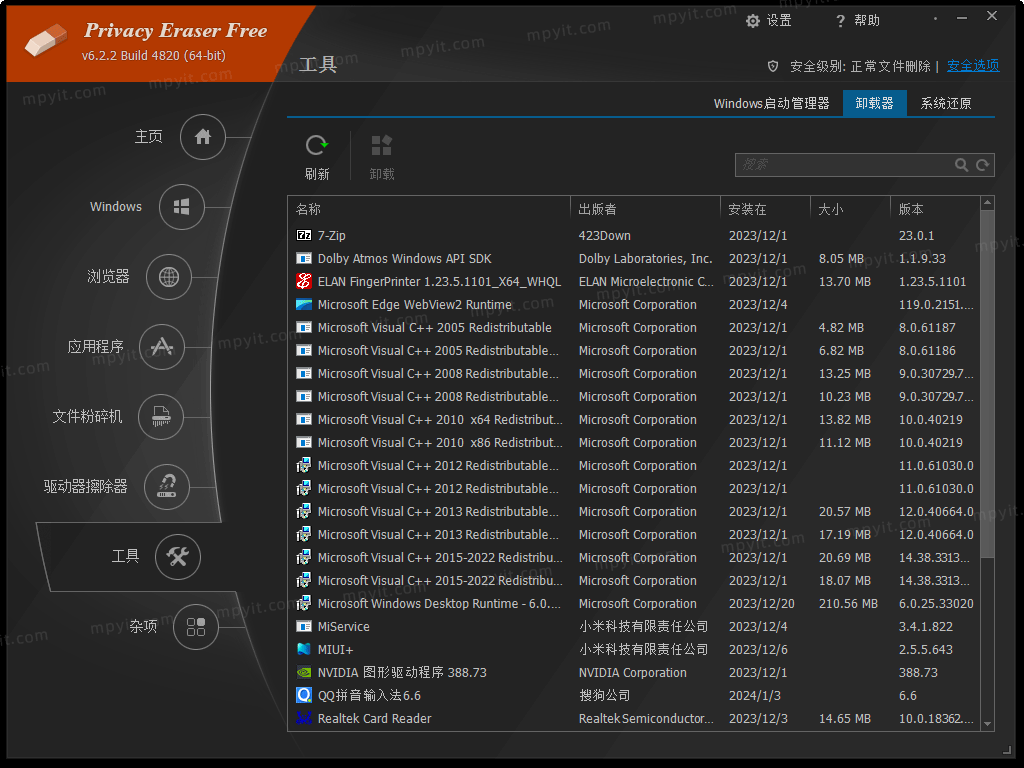Click the magnifier search icon

(961, 165)
